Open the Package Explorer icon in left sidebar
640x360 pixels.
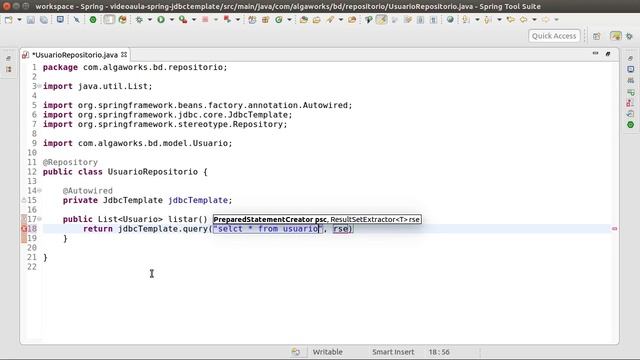[9, 69]
